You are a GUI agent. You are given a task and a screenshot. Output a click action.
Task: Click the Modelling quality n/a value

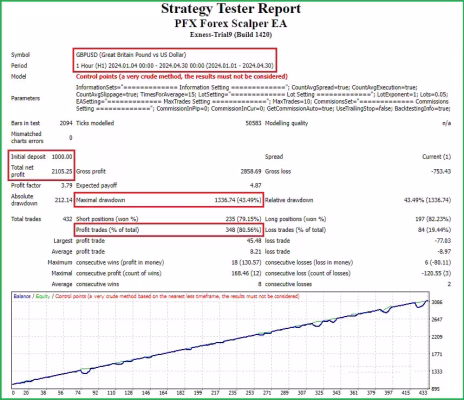447,123
